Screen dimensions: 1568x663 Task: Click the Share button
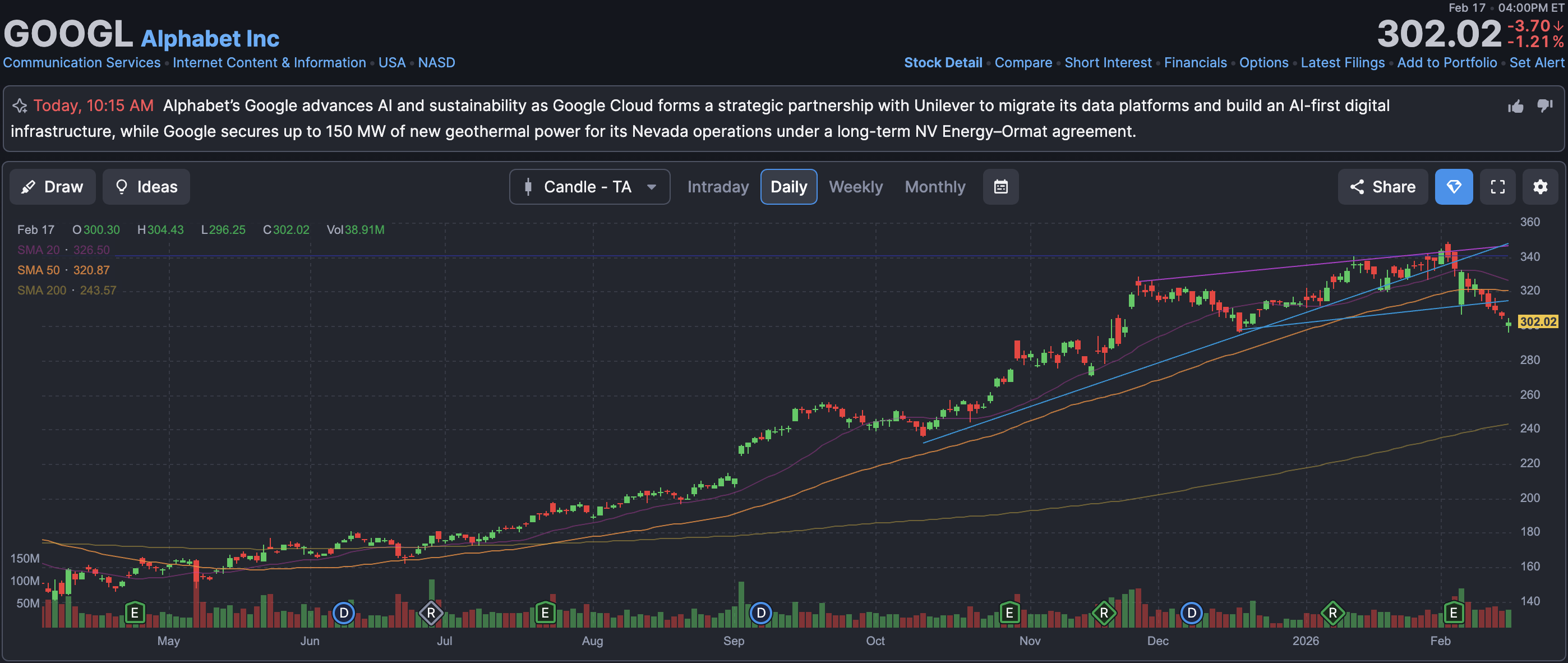(x=1382, y=187)
